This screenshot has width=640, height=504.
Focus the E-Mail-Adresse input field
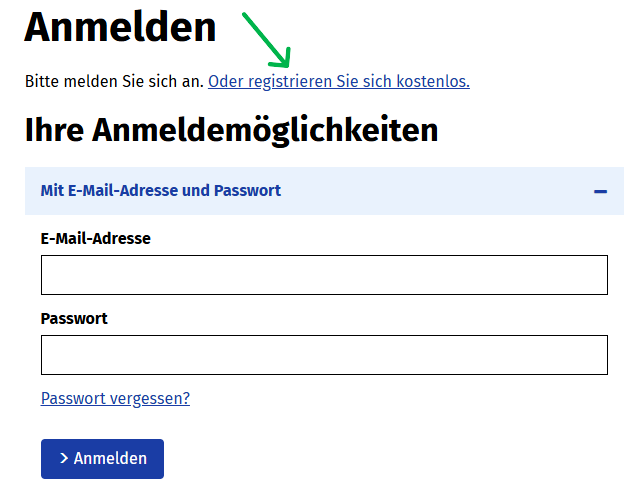[x=324, y=275]
